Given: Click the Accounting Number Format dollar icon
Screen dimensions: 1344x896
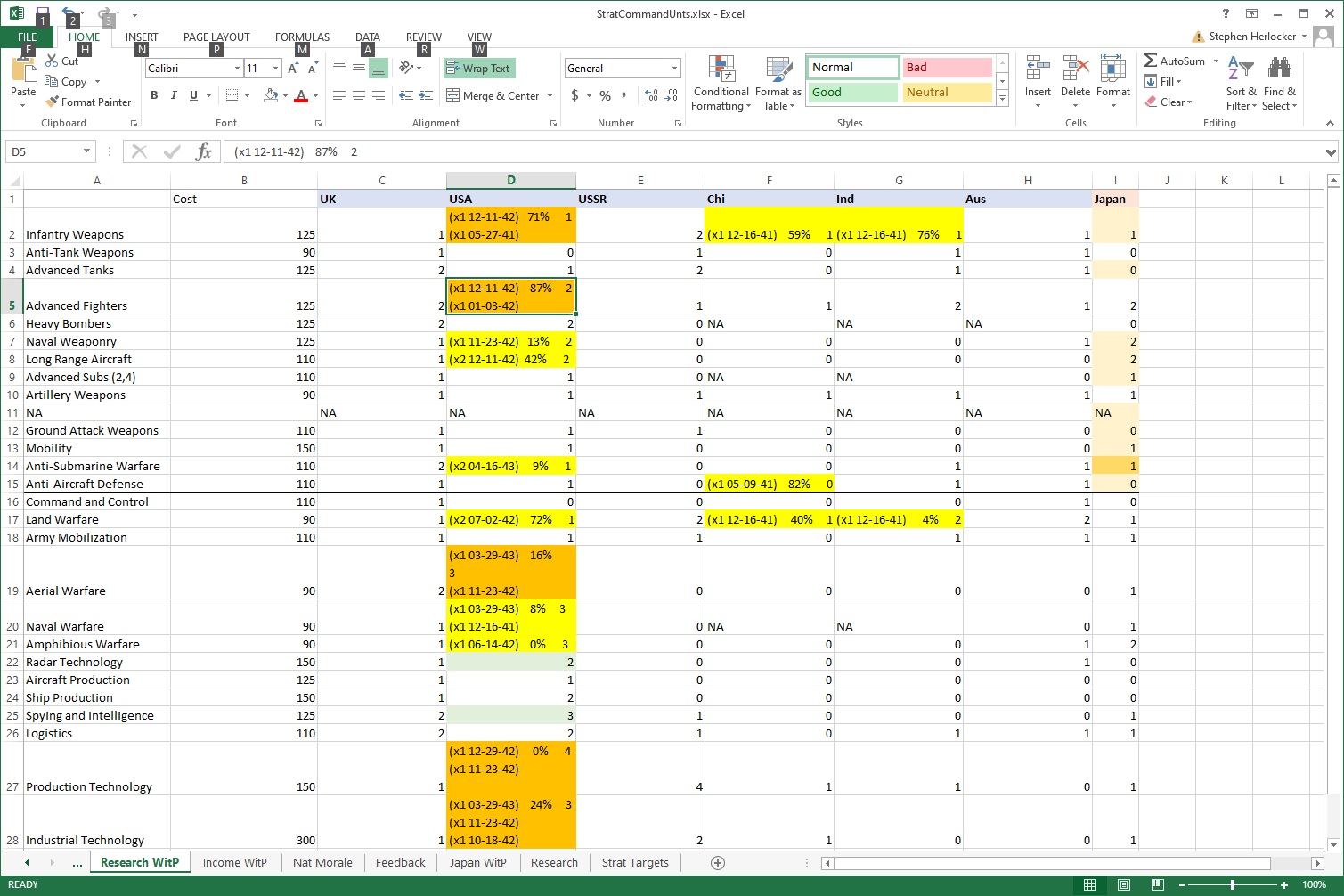Looking at the screenshot, I should click(575, 95).
